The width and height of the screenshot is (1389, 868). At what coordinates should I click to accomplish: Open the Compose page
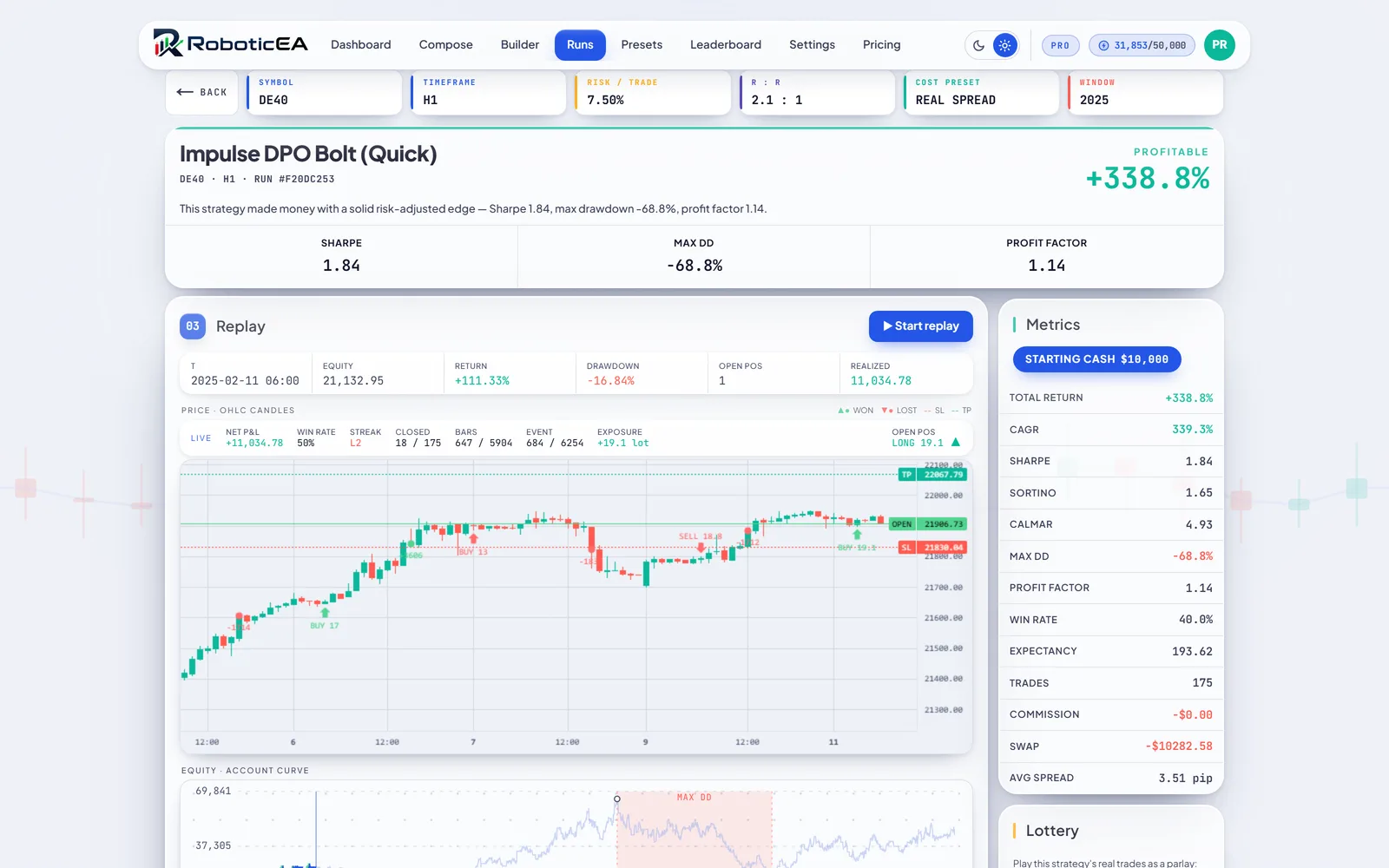pos(446,44)
